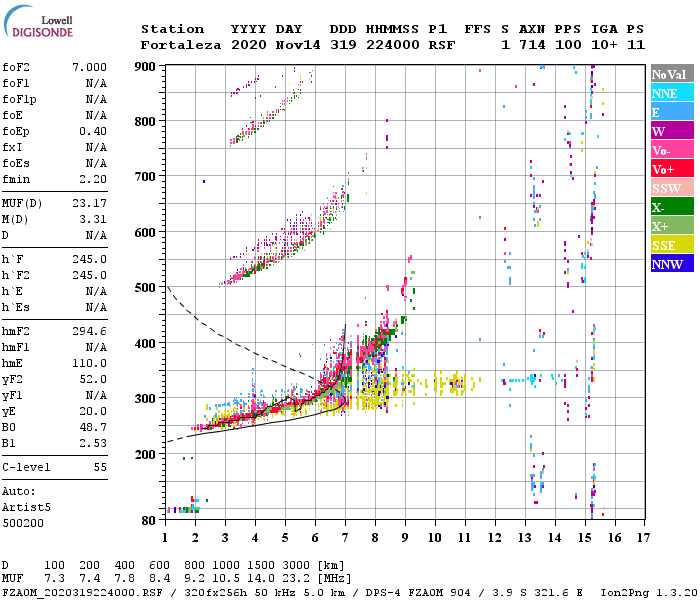Click the hmF2 value 294.6
The width and height of the screenshot is (700, 600).
89,331
